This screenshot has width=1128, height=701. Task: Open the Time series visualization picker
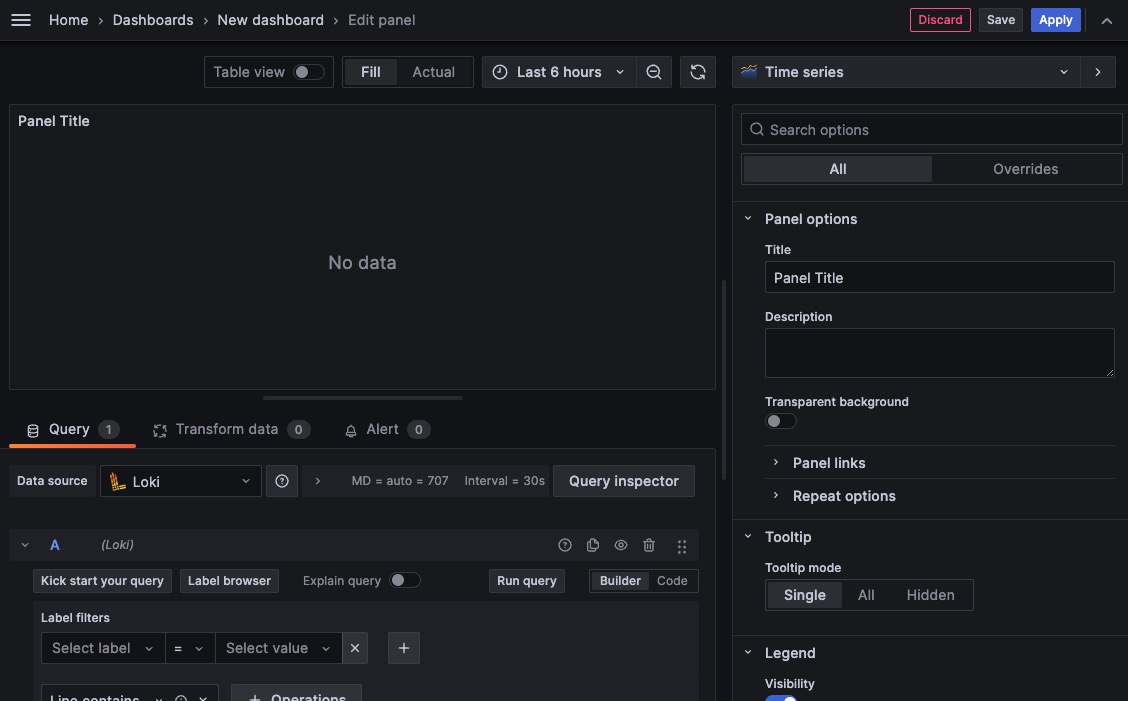click(906, 72)
